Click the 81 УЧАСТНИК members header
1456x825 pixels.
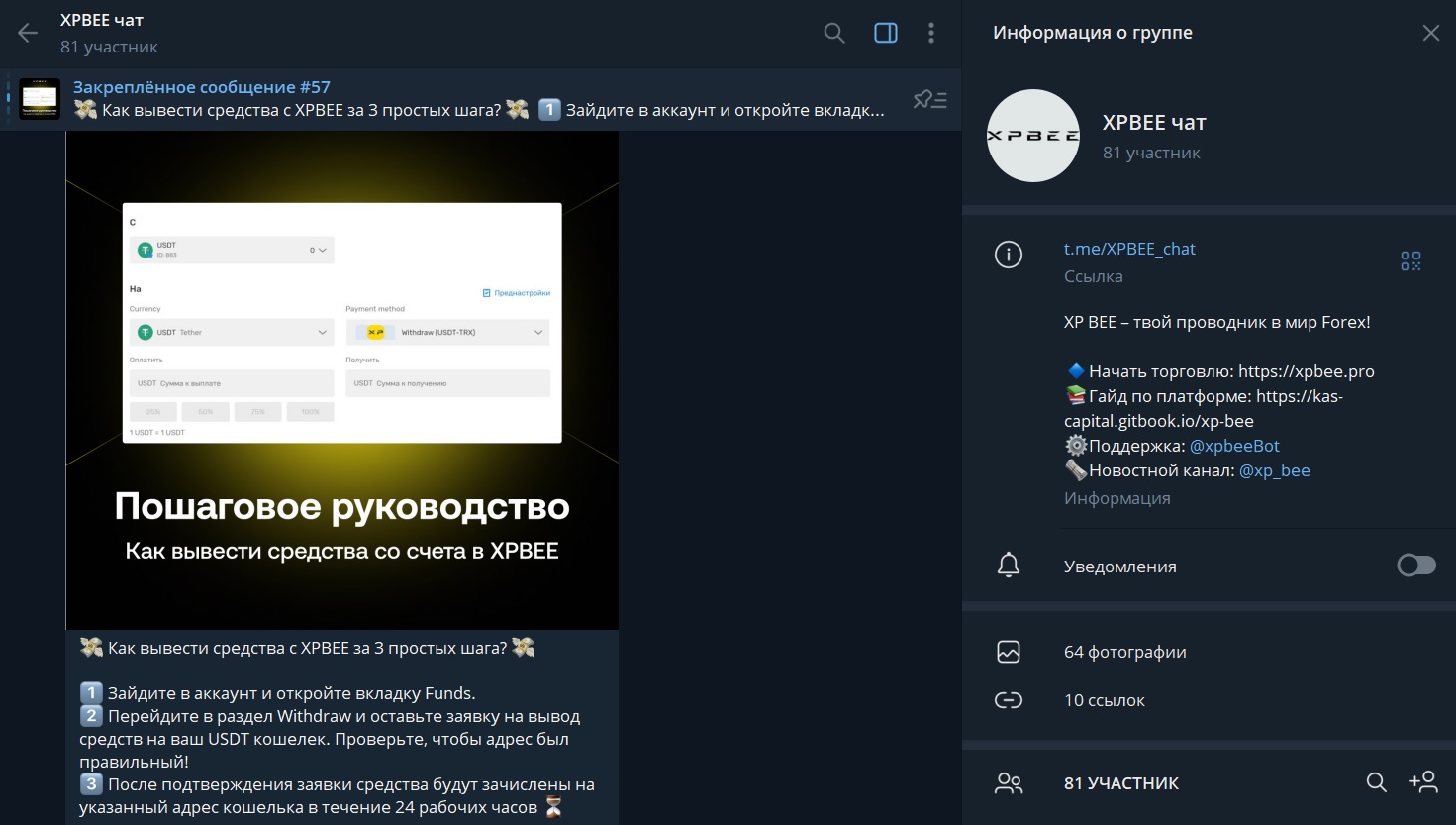[1120, 783]
